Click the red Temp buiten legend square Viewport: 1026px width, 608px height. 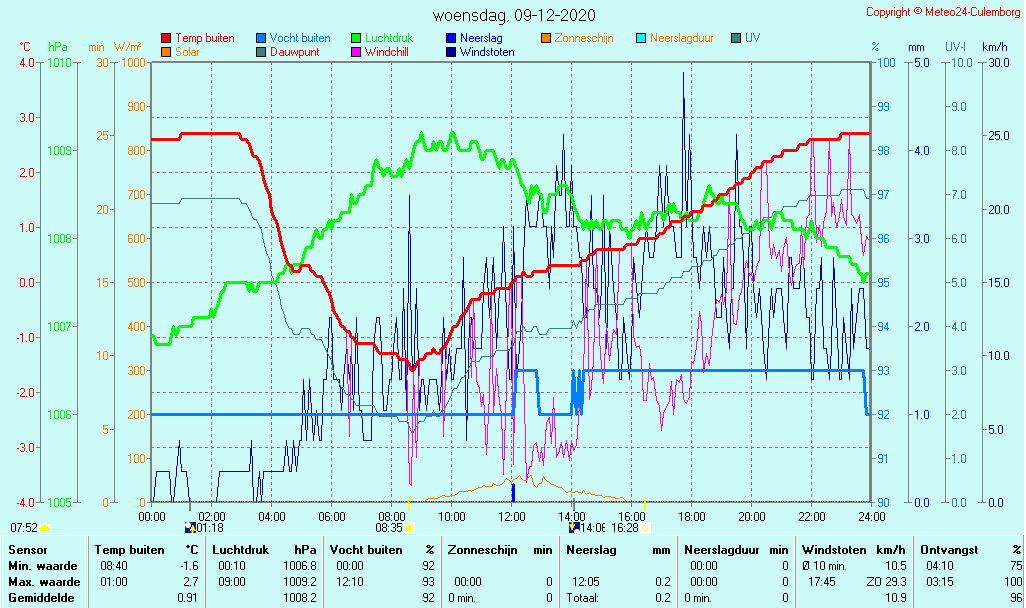[x=166, y=38]
